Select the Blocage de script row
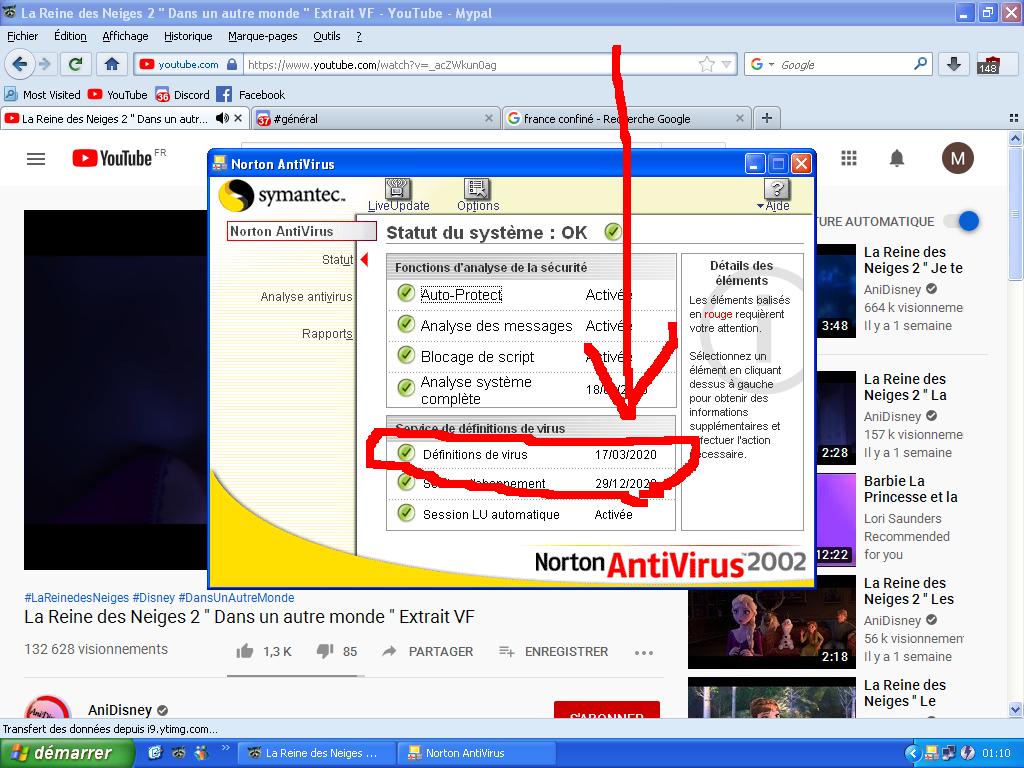Viewport: 1024px width, 768px height. point(532,357)
